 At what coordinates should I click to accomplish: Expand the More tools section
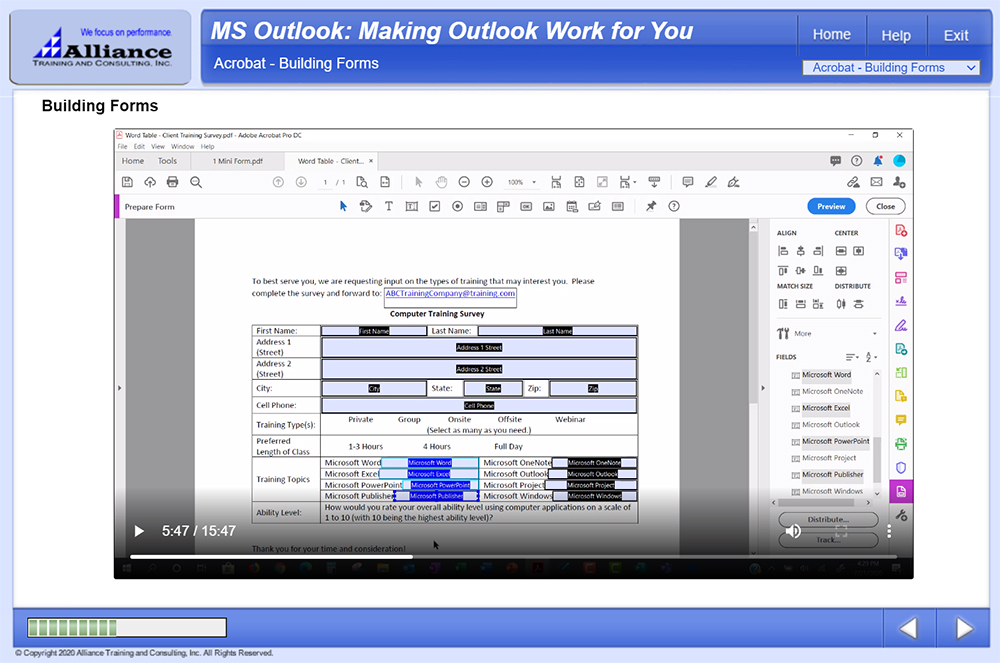[803, 333]
